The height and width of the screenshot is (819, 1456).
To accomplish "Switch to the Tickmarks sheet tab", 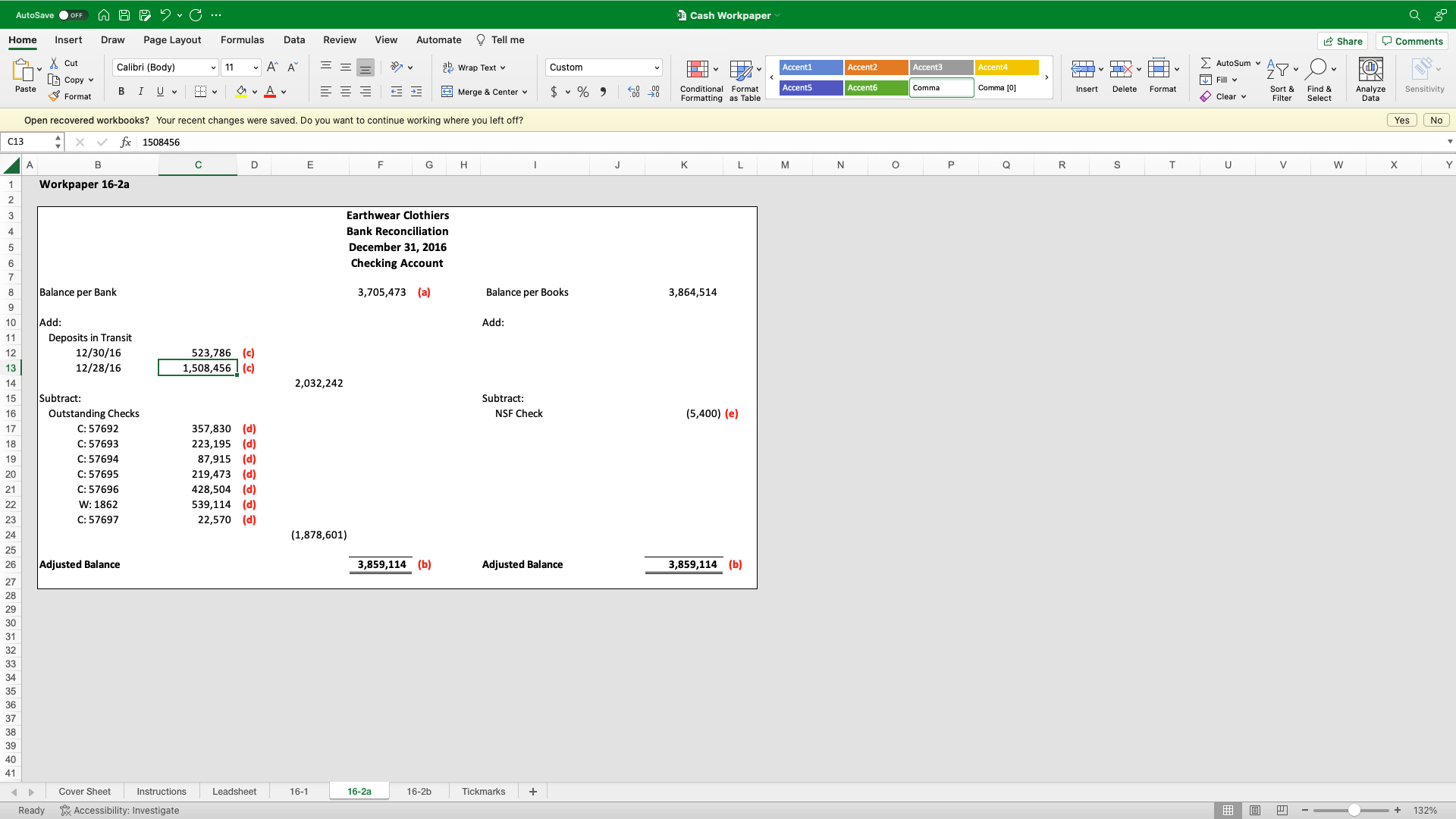I will pyautogui.click(x=483, y=792).
